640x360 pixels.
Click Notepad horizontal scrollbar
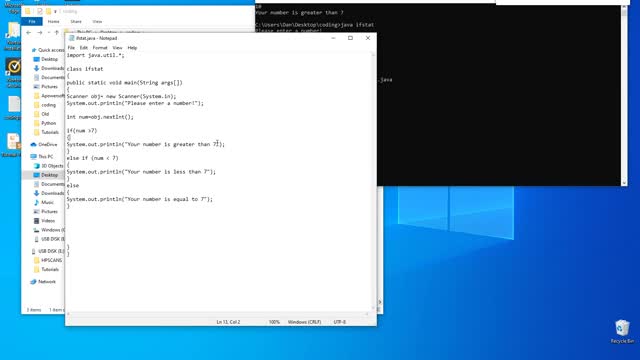click(218, 313)
